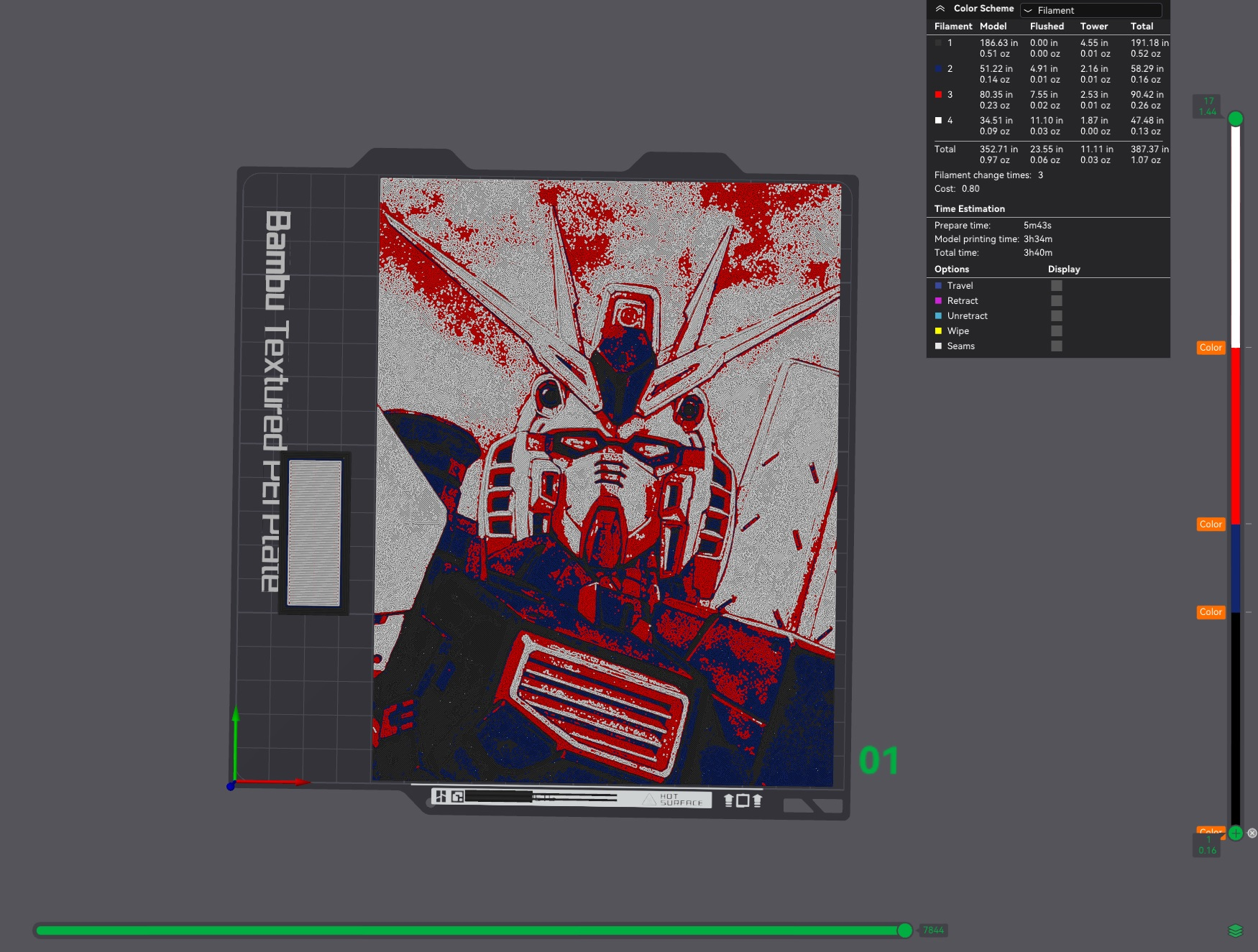Toggle the Travel display checkbox
The image size is (1258, 952).
tap(1056, 285)
